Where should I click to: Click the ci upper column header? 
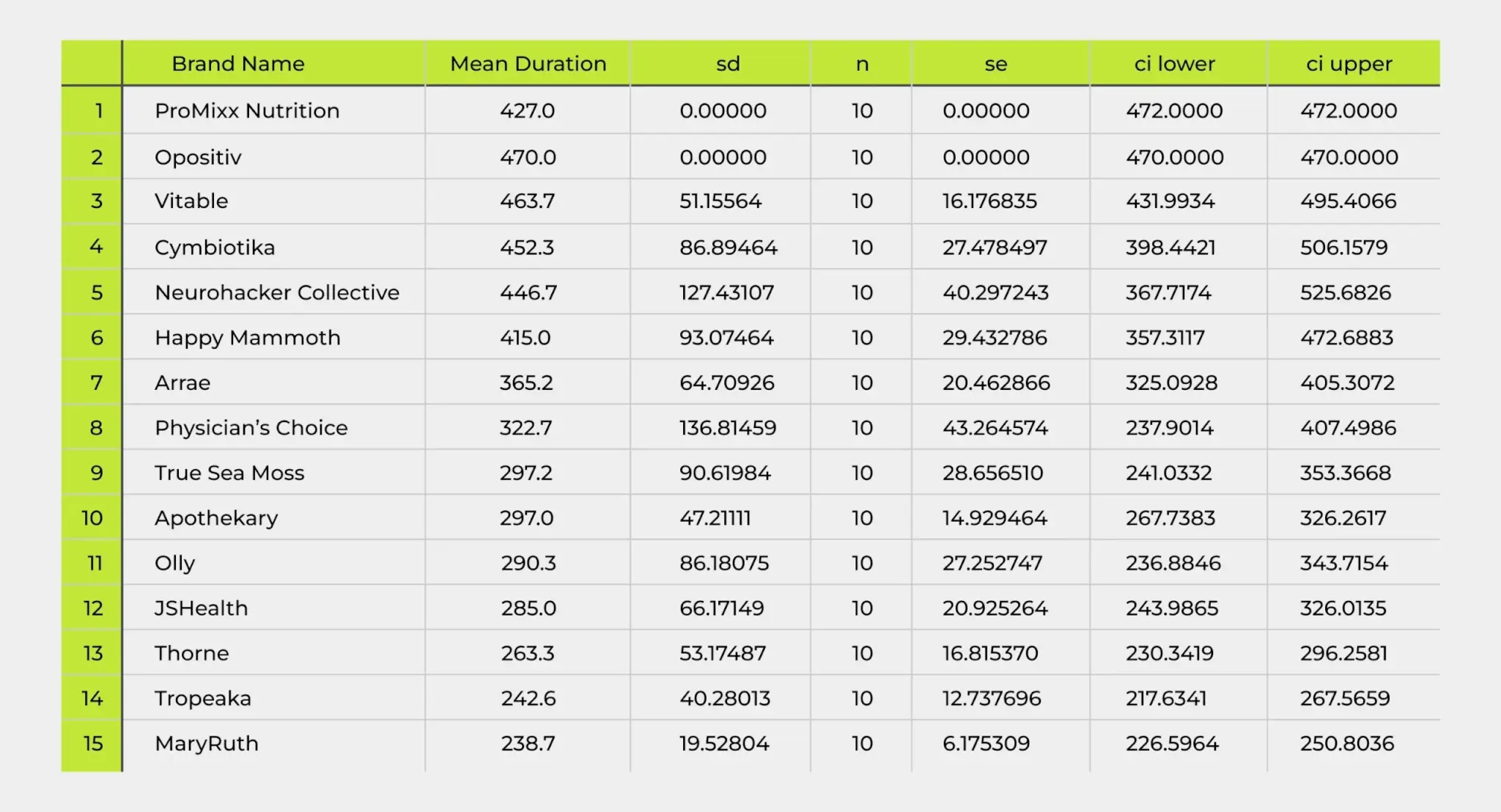click(x=1349, y=64)
